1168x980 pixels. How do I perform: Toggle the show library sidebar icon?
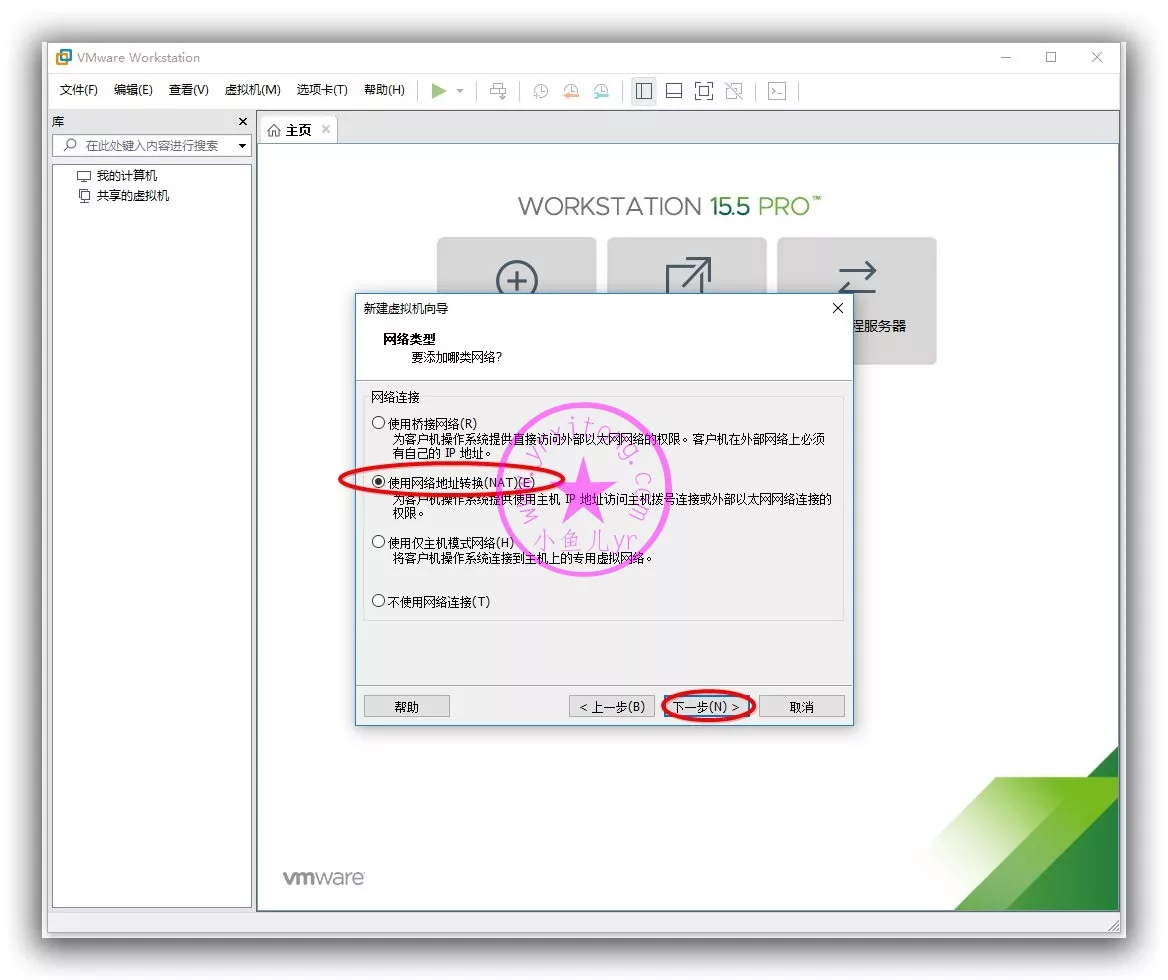point(644,91)
